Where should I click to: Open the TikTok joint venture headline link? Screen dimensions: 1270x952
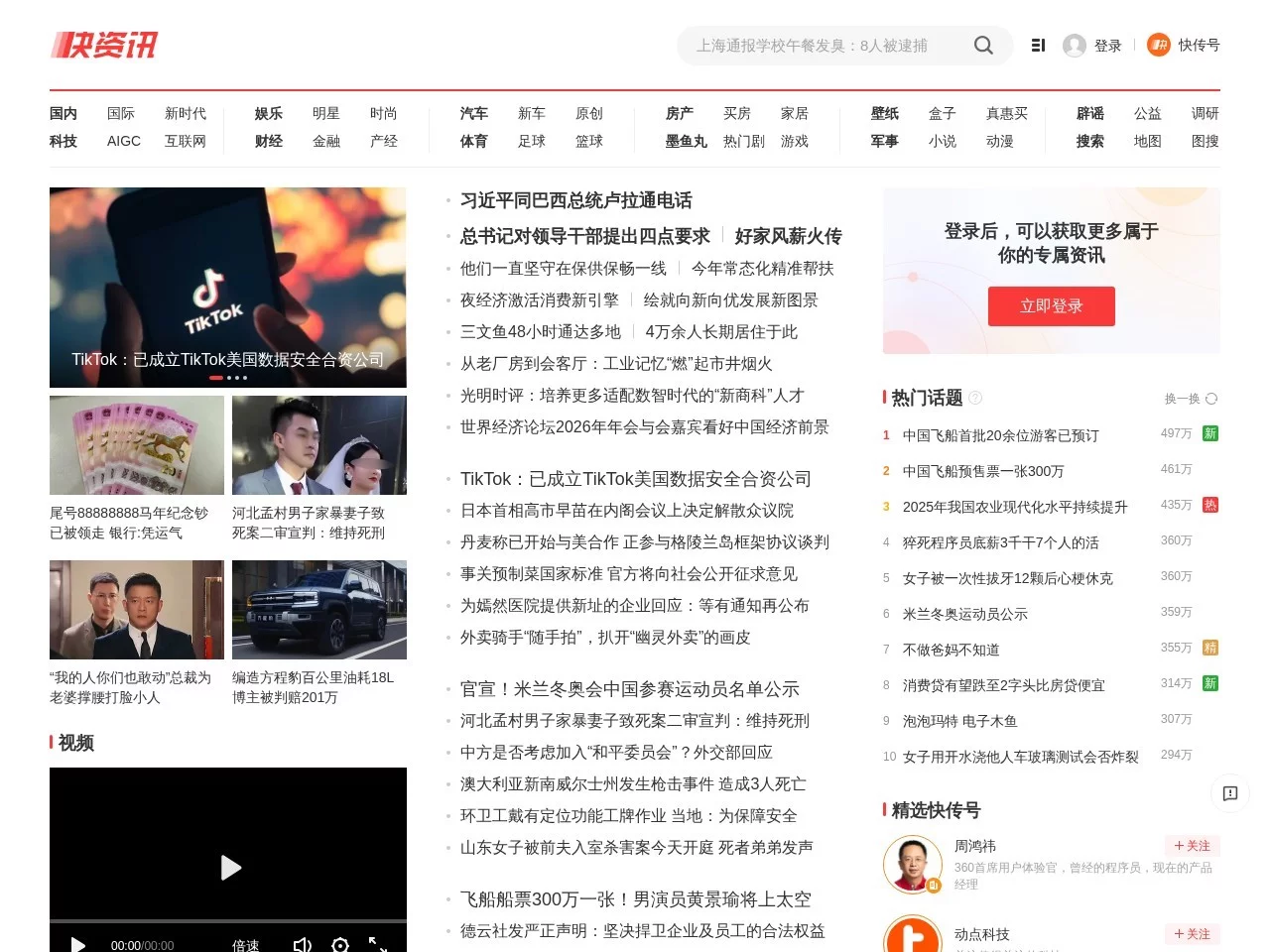click(636, 479)
